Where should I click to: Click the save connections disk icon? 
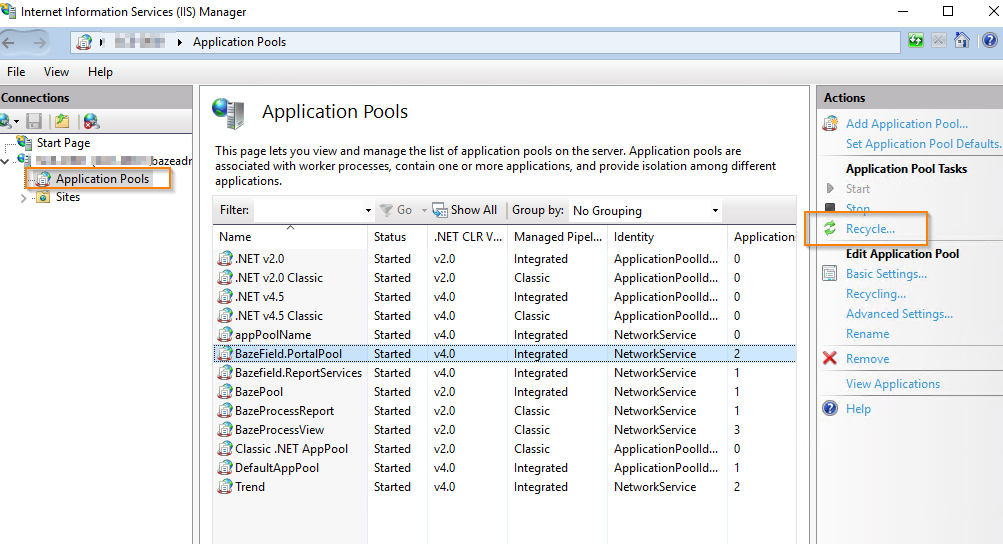(34, 121)
